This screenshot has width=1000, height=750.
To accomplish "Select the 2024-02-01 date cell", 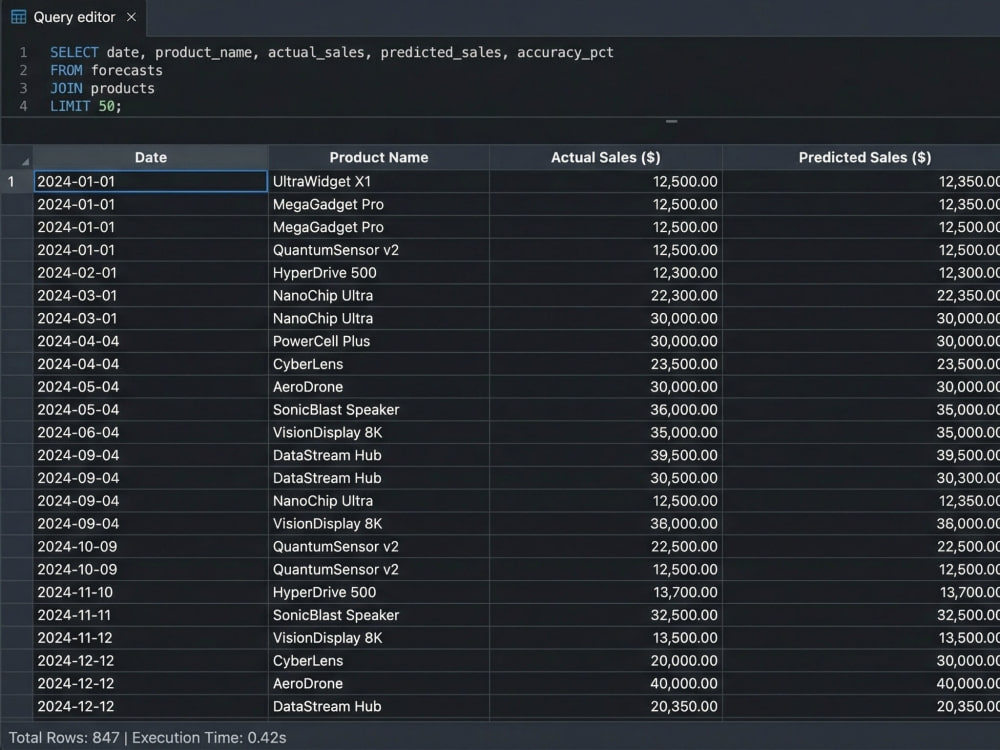I will 151,273.
